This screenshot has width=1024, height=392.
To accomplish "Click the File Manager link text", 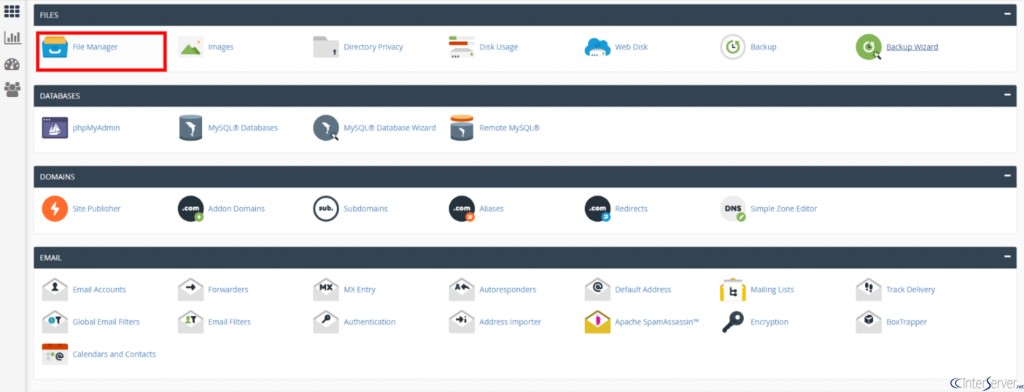I will click(95, 47).
